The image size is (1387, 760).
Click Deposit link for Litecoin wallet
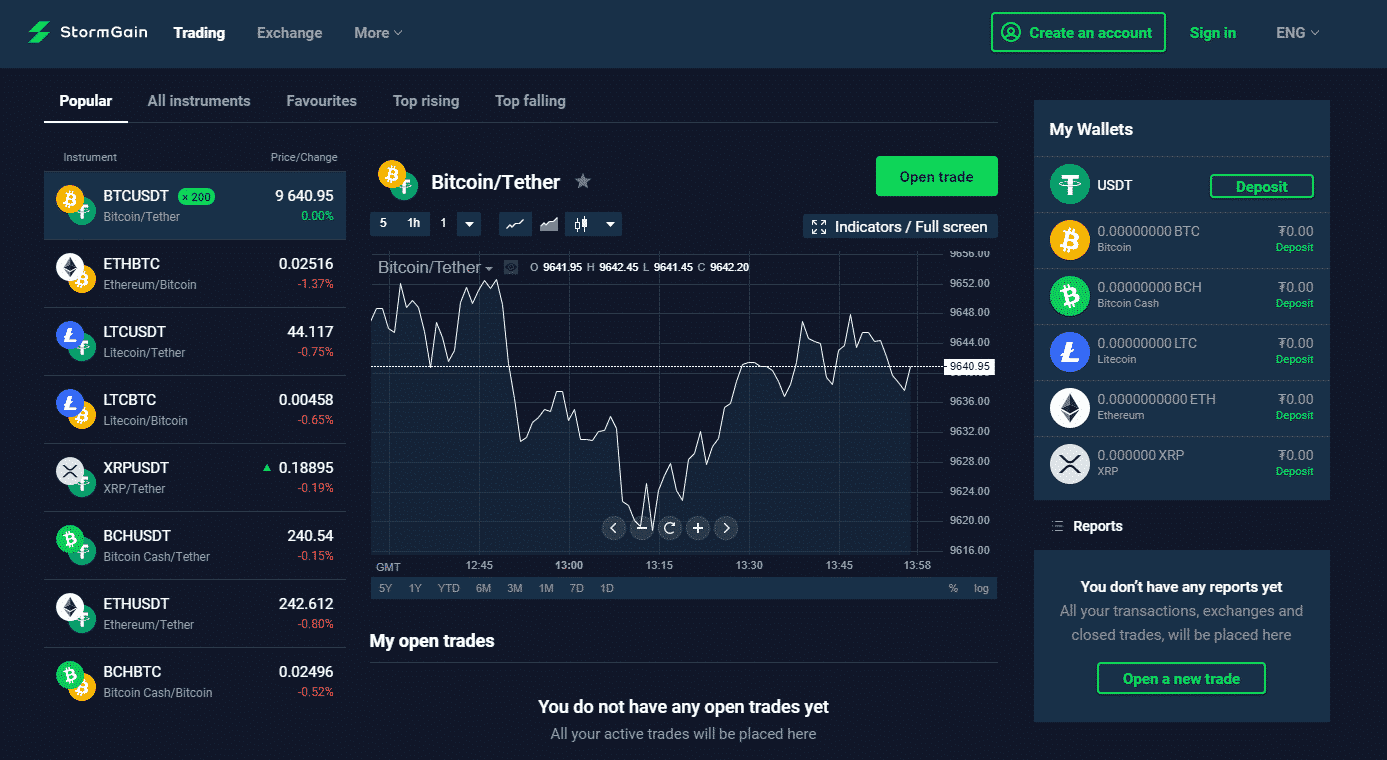[1294, 359]
